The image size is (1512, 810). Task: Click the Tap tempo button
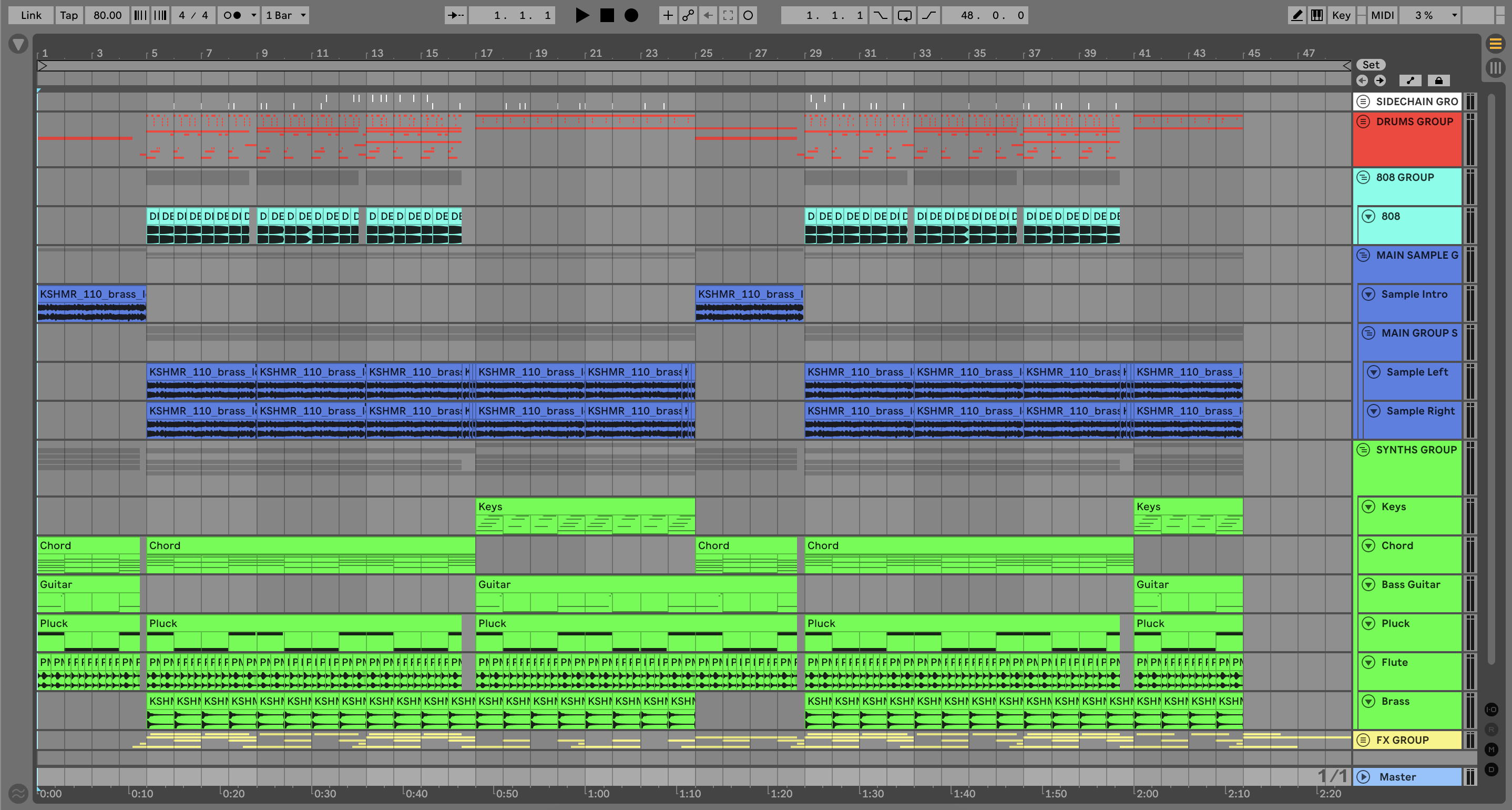[69, 15]
